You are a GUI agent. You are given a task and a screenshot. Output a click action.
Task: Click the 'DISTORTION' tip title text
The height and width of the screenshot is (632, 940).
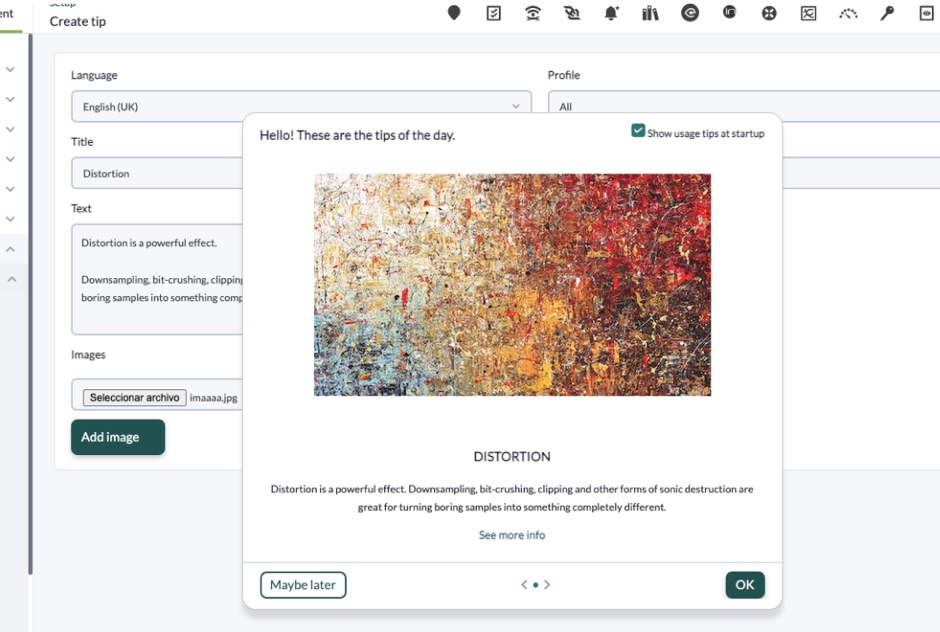tap(512, 457)
